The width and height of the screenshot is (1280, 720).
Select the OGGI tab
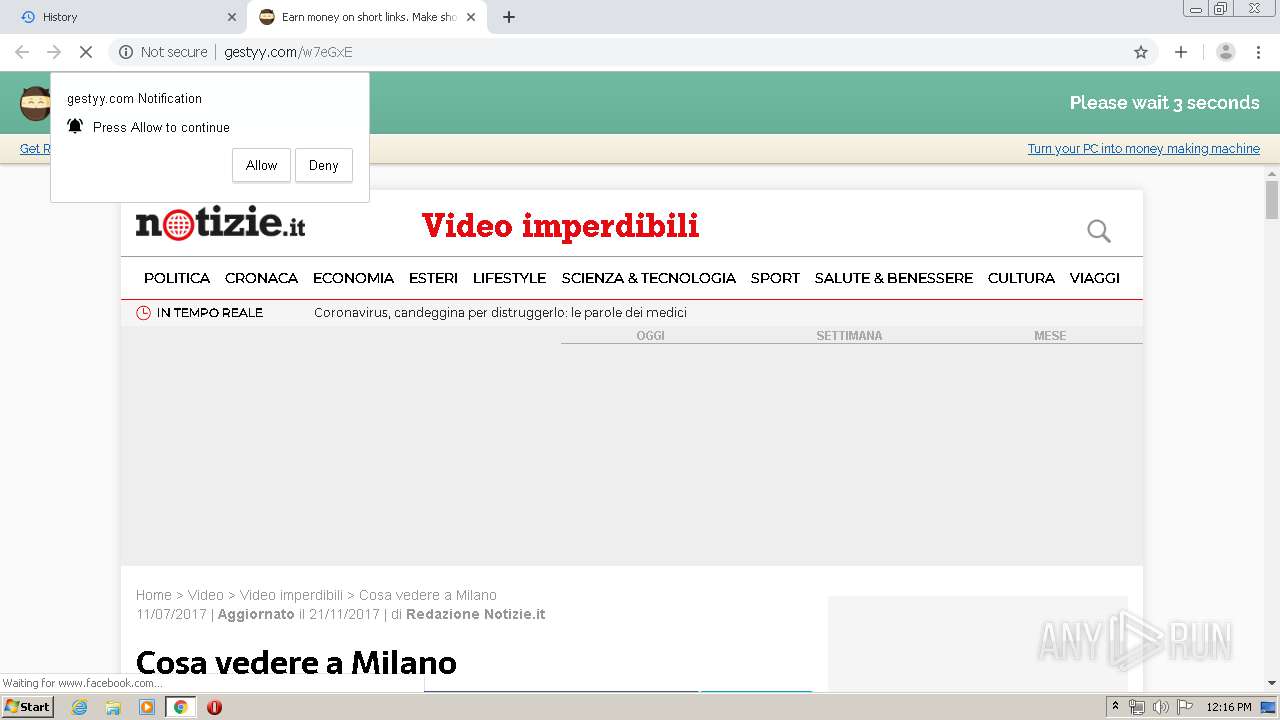pyautogui.click(x=650, y=336)
